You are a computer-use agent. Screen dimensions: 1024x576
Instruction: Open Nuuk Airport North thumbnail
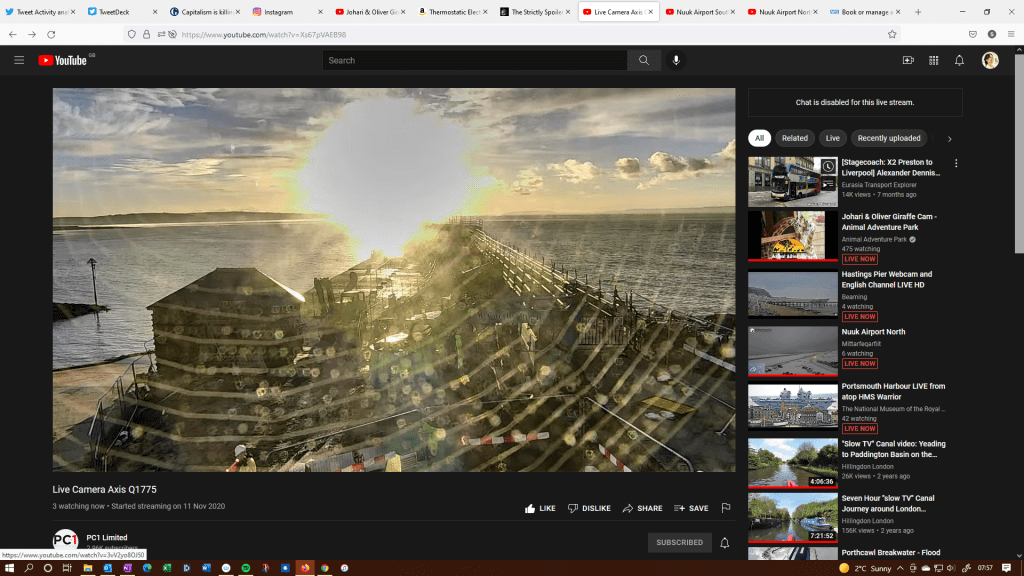pyautogui.click(x=793, y=350)
